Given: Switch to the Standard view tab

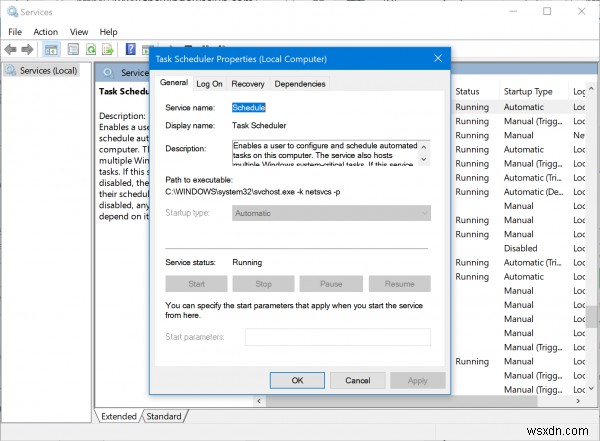Looking at the screenshot, I should point(164,416).
